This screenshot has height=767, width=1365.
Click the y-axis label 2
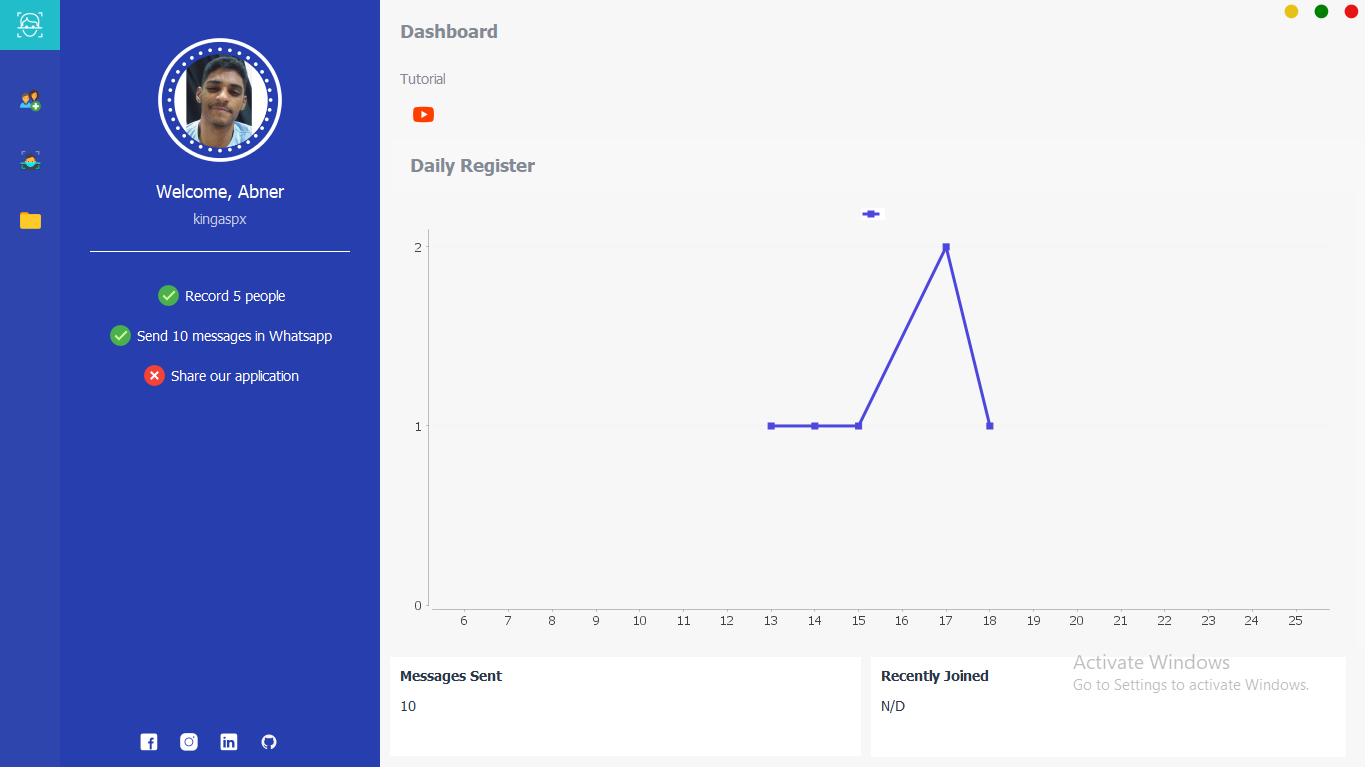coord(418,247)
